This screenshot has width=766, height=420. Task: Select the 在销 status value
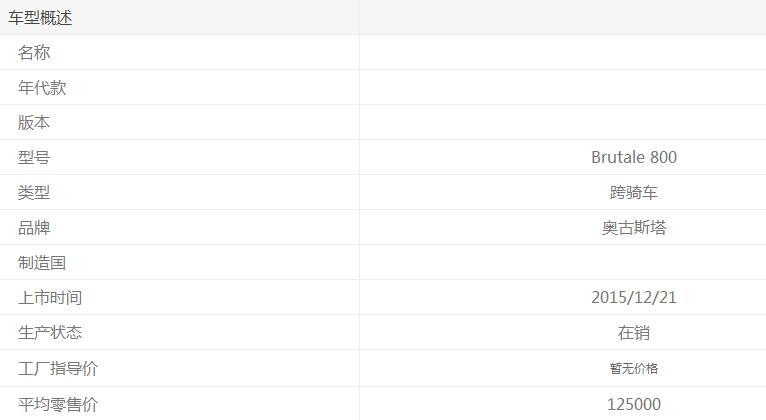[x=633, y=333]
